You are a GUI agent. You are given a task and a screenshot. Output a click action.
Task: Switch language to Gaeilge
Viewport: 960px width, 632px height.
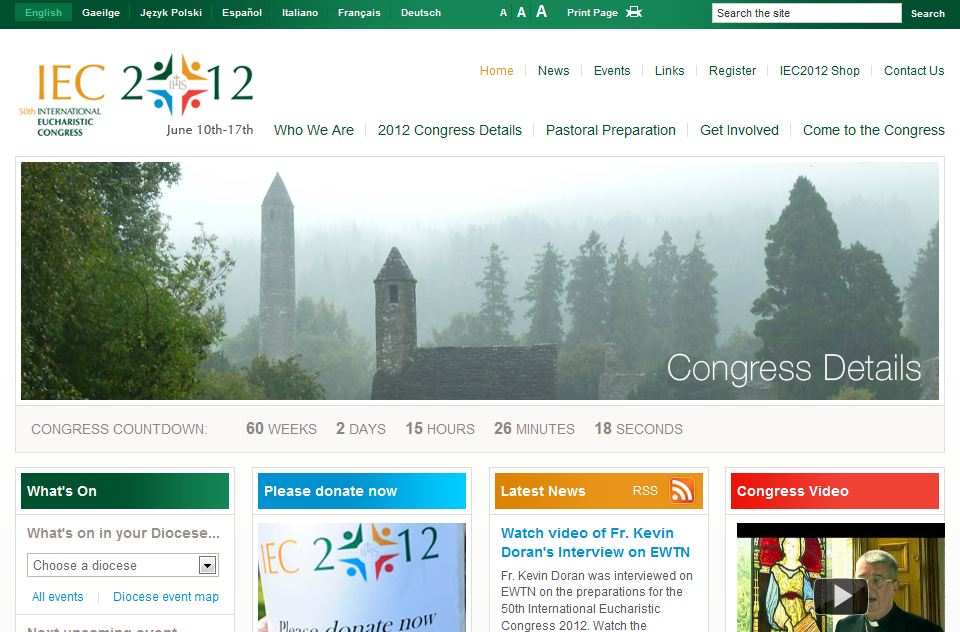pyautogui.click(x=100, y=13)
